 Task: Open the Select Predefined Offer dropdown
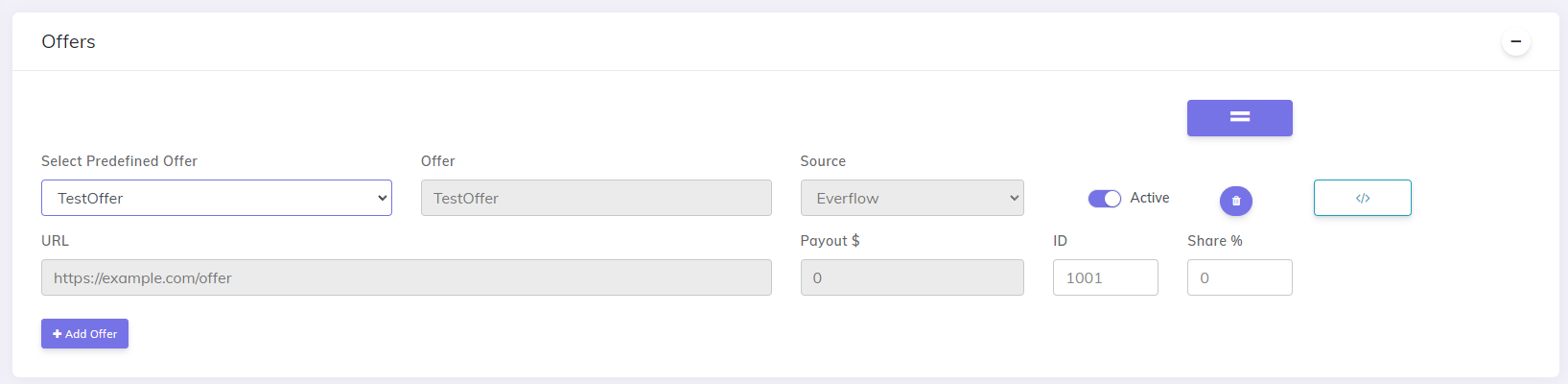point(217,198)
